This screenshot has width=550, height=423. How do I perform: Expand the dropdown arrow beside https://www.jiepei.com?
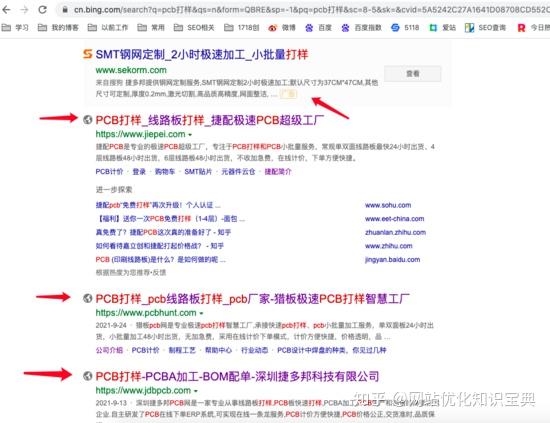190,135
